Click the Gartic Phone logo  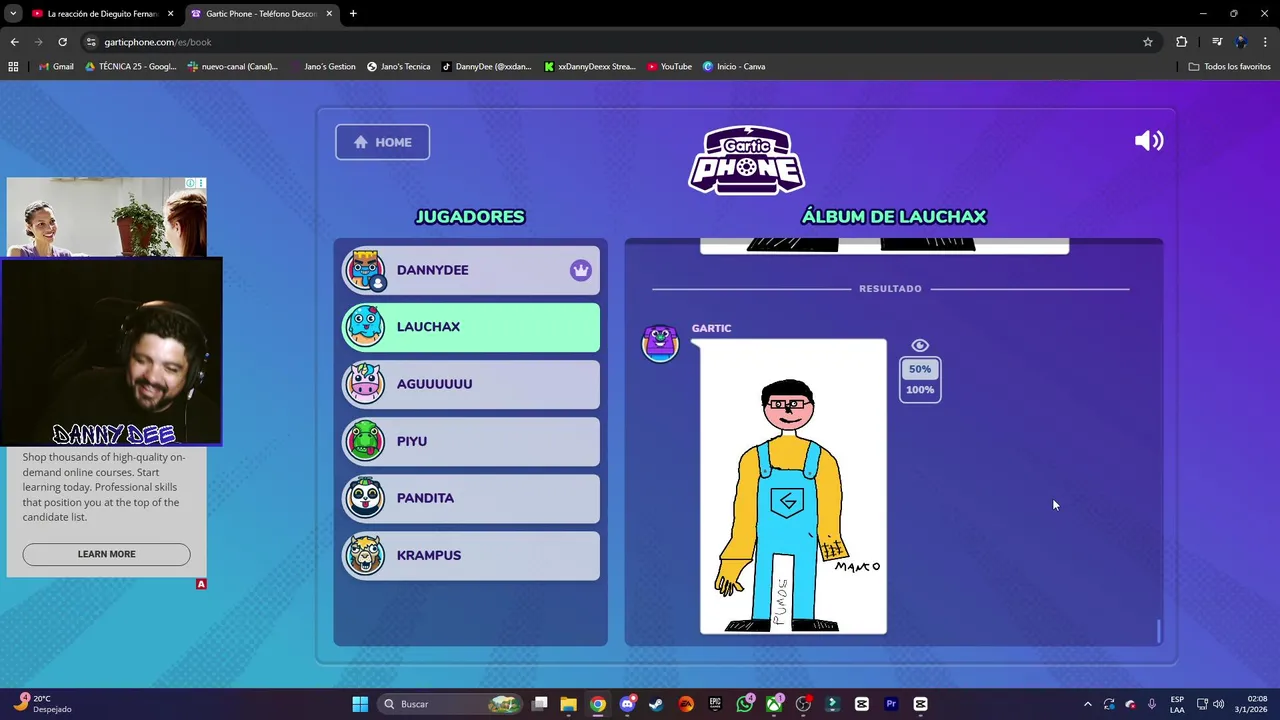pos(747,160)
